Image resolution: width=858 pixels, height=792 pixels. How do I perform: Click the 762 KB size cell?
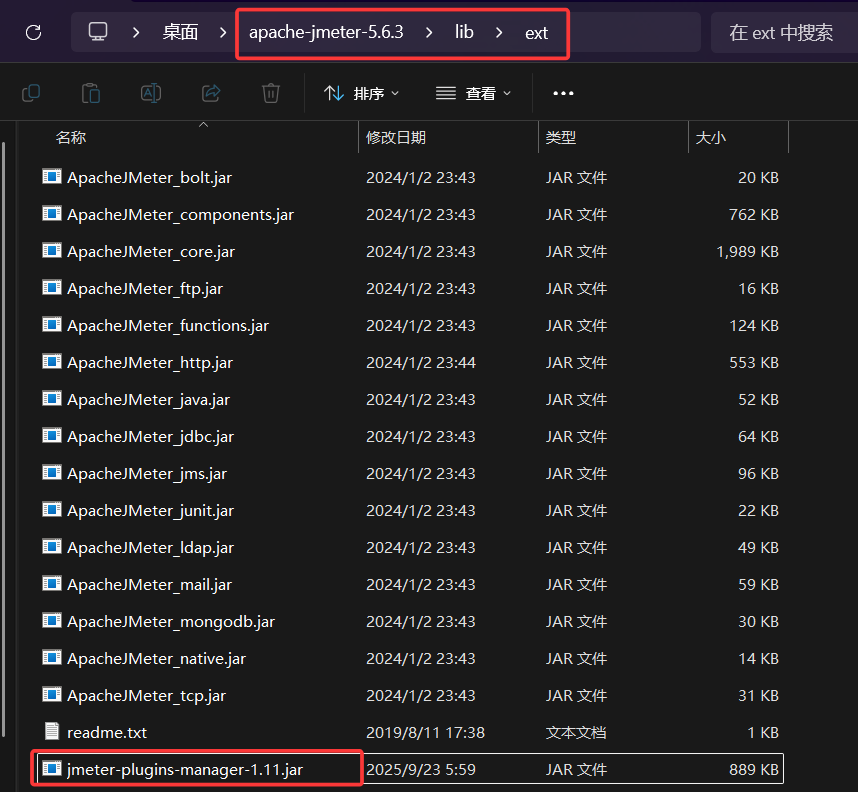click(753, 215)
